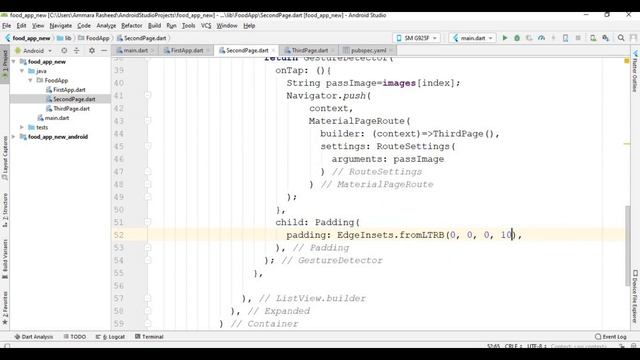Open the SM G925F device dropdown
This screenshot has height=360, width=640.
pos(416,38)
